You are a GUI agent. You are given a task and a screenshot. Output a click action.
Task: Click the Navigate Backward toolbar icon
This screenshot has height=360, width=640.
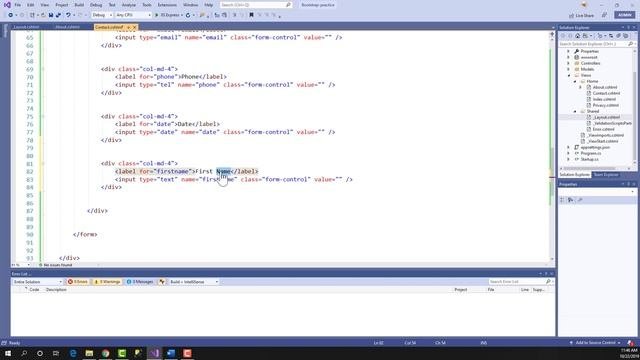click(11, 15)
